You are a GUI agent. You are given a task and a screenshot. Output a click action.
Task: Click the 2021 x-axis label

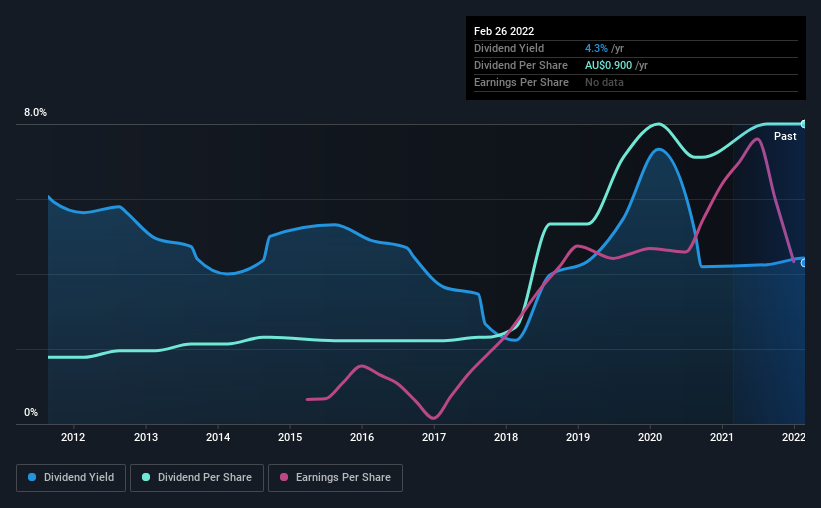pos(722,437)
